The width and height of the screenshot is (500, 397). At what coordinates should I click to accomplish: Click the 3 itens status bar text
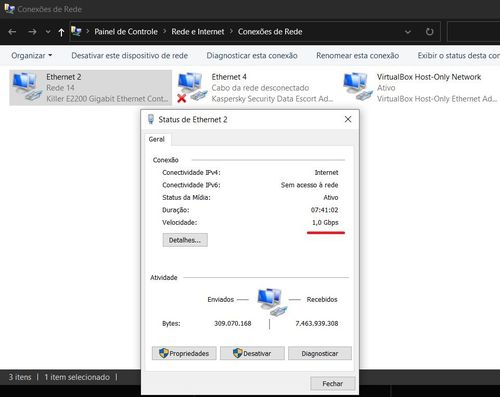20,377
